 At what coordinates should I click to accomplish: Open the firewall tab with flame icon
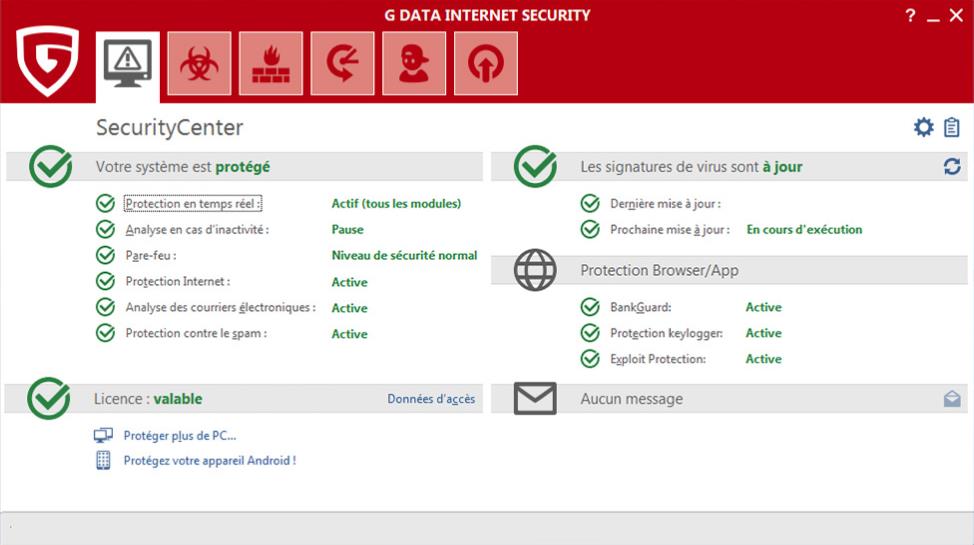click(x=271, y=63)
